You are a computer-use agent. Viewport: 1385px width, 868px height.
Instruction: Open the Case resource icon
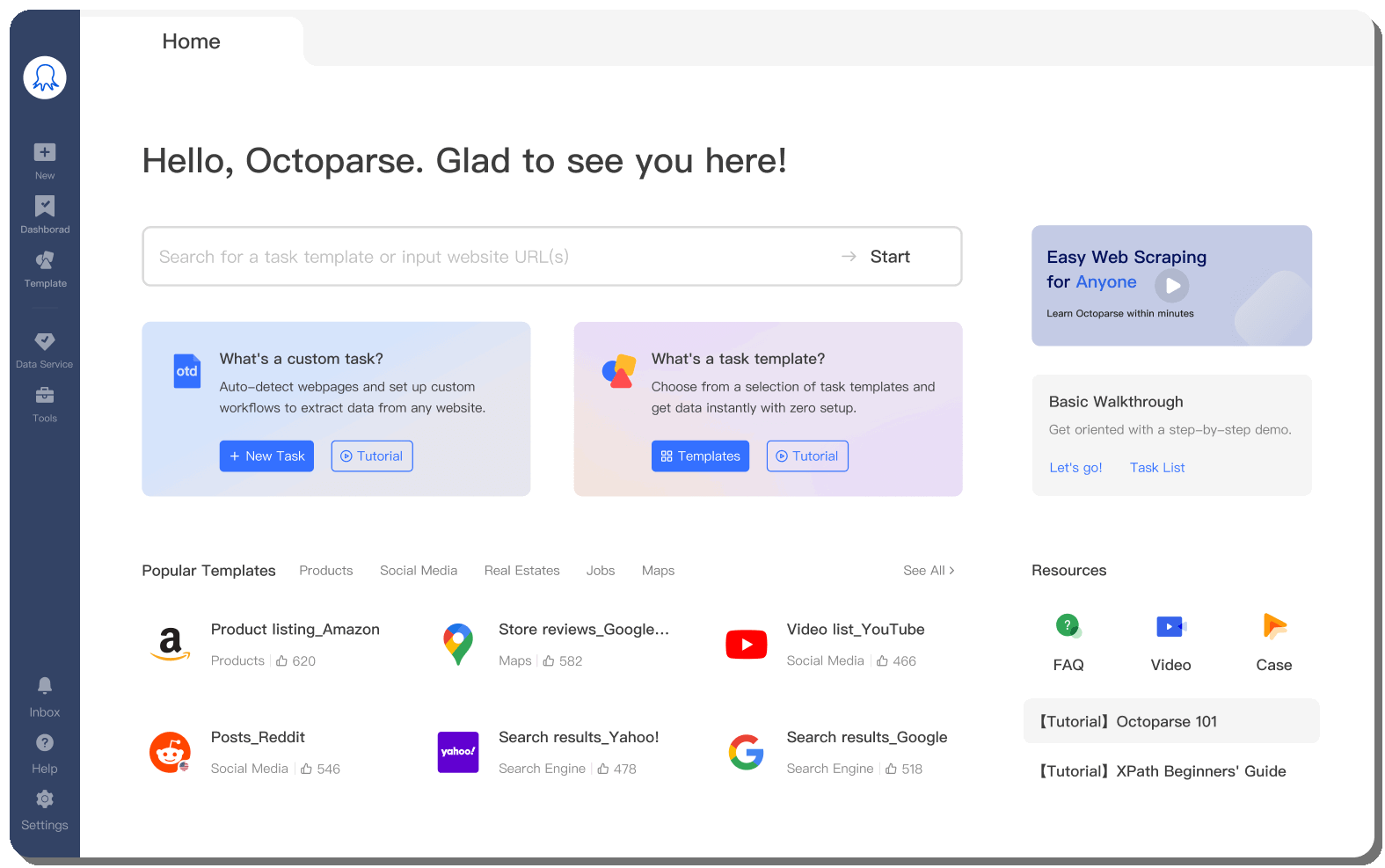[1274, 625]
